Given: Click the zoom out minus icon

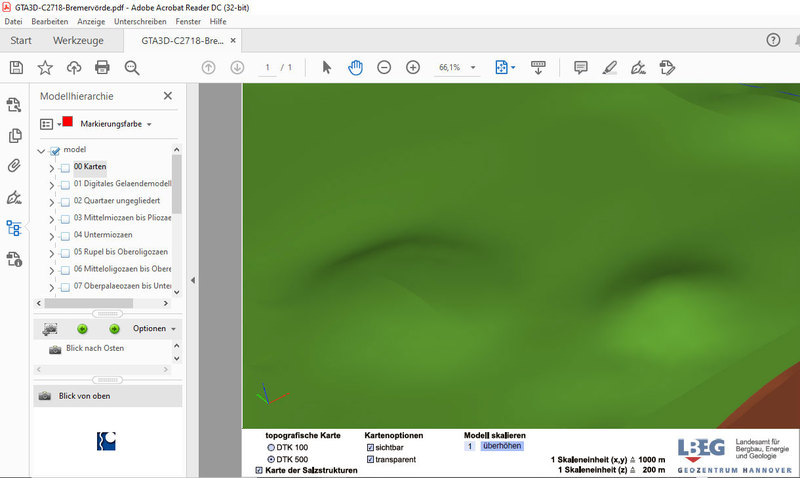Looking at the screenshot, I should 384,67.
